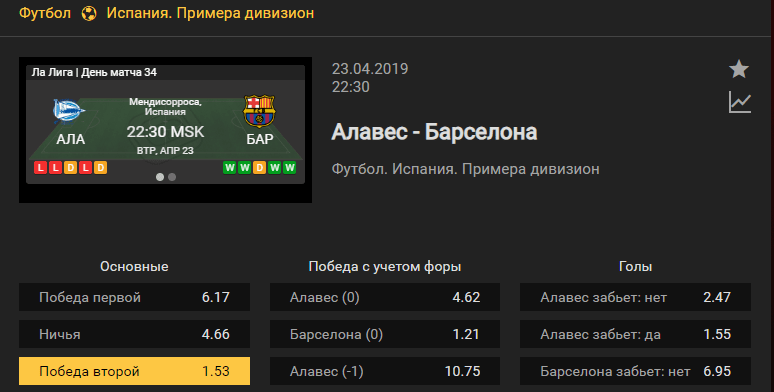Open Испания. Примера дивизион breadcrumb link

tap(210, 13)
